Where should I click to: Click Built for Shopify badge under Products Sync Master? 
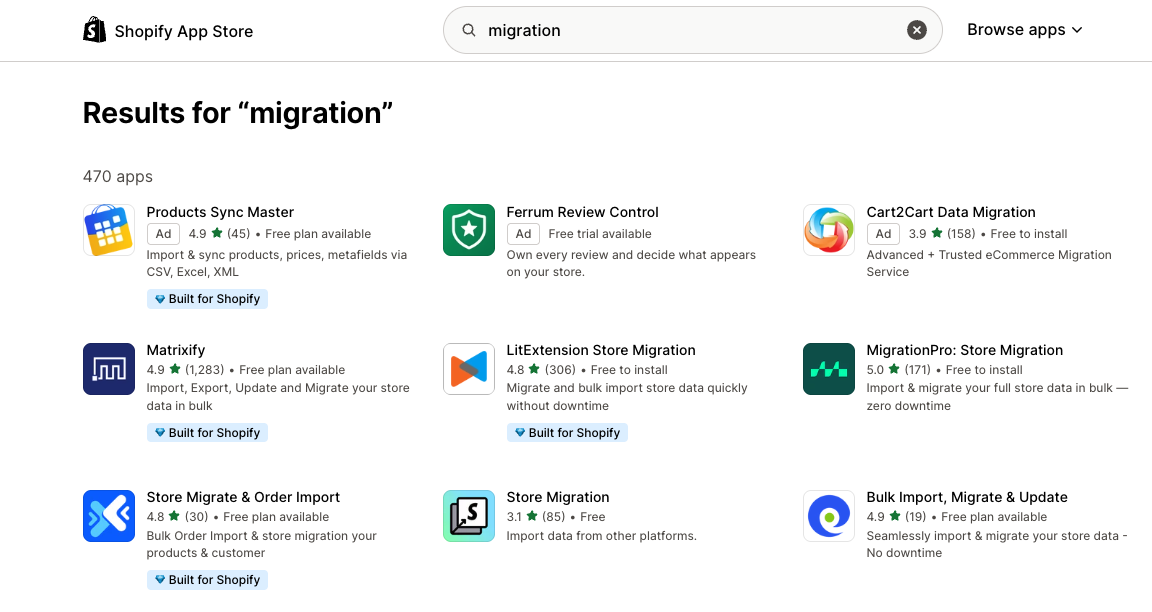(207, 299)
